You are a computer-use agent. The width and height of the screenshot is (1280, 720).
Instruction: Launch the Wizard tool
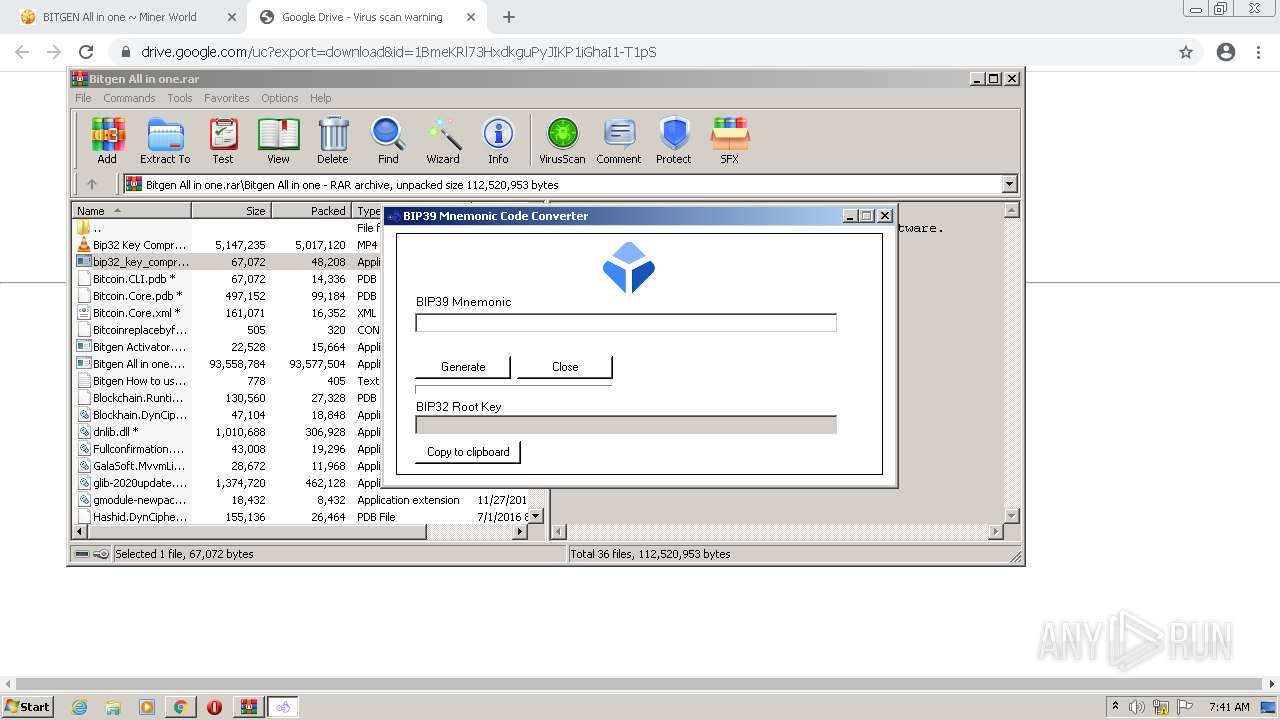click(443, 140)
